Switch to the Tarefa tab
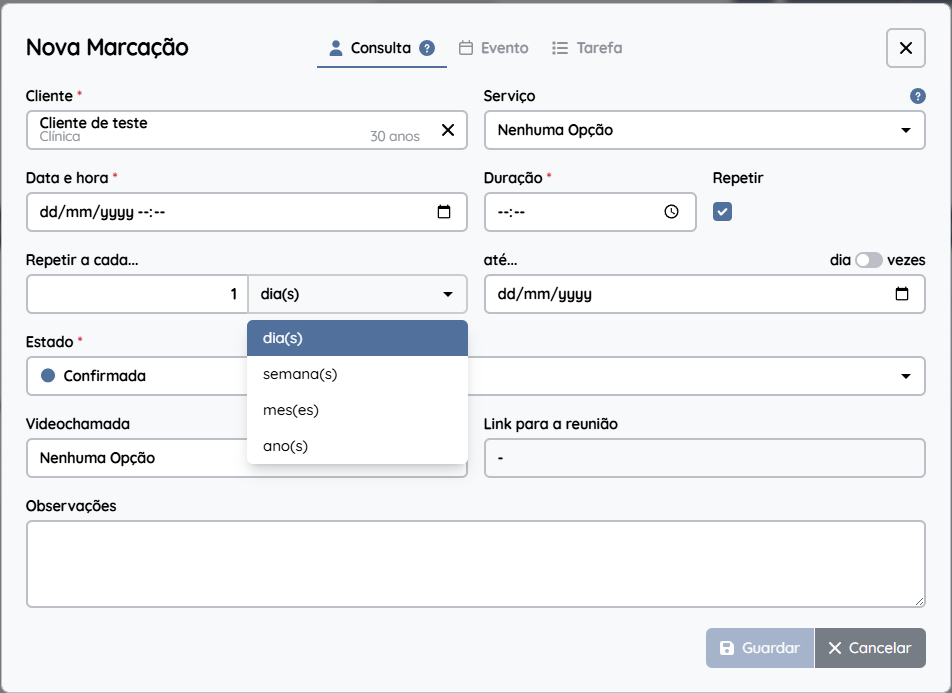Screen dimensions: 952x693 click(587, 48)
